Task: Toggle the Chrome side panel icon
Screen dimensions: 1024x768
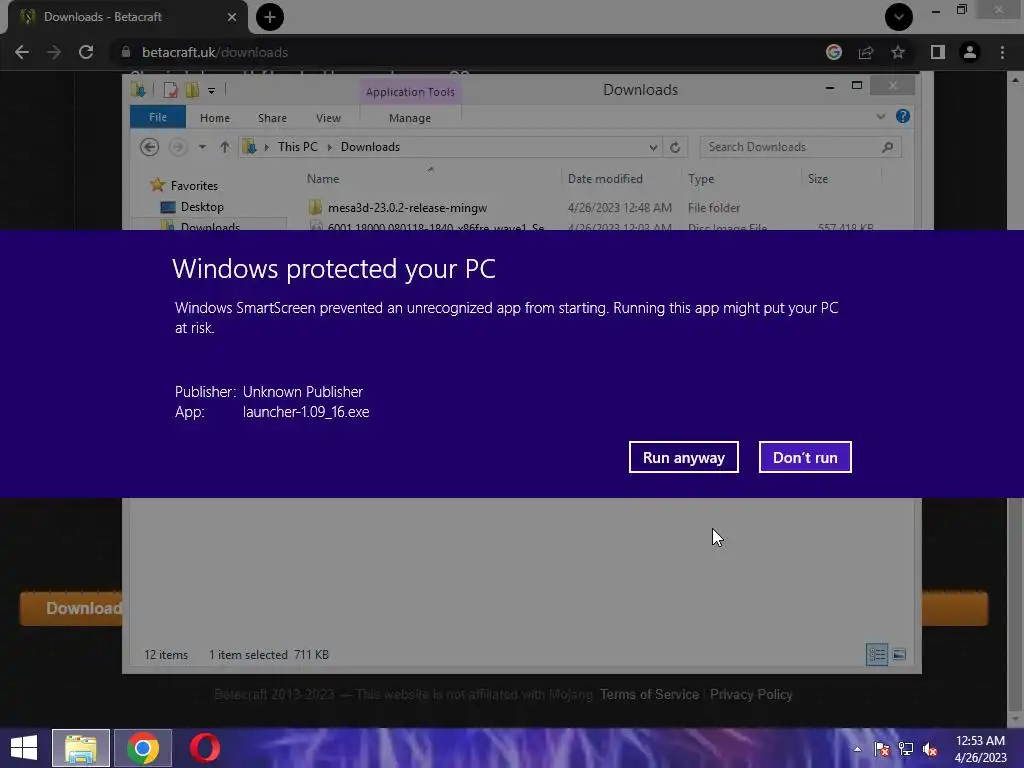Action: (x=938, y=52)
